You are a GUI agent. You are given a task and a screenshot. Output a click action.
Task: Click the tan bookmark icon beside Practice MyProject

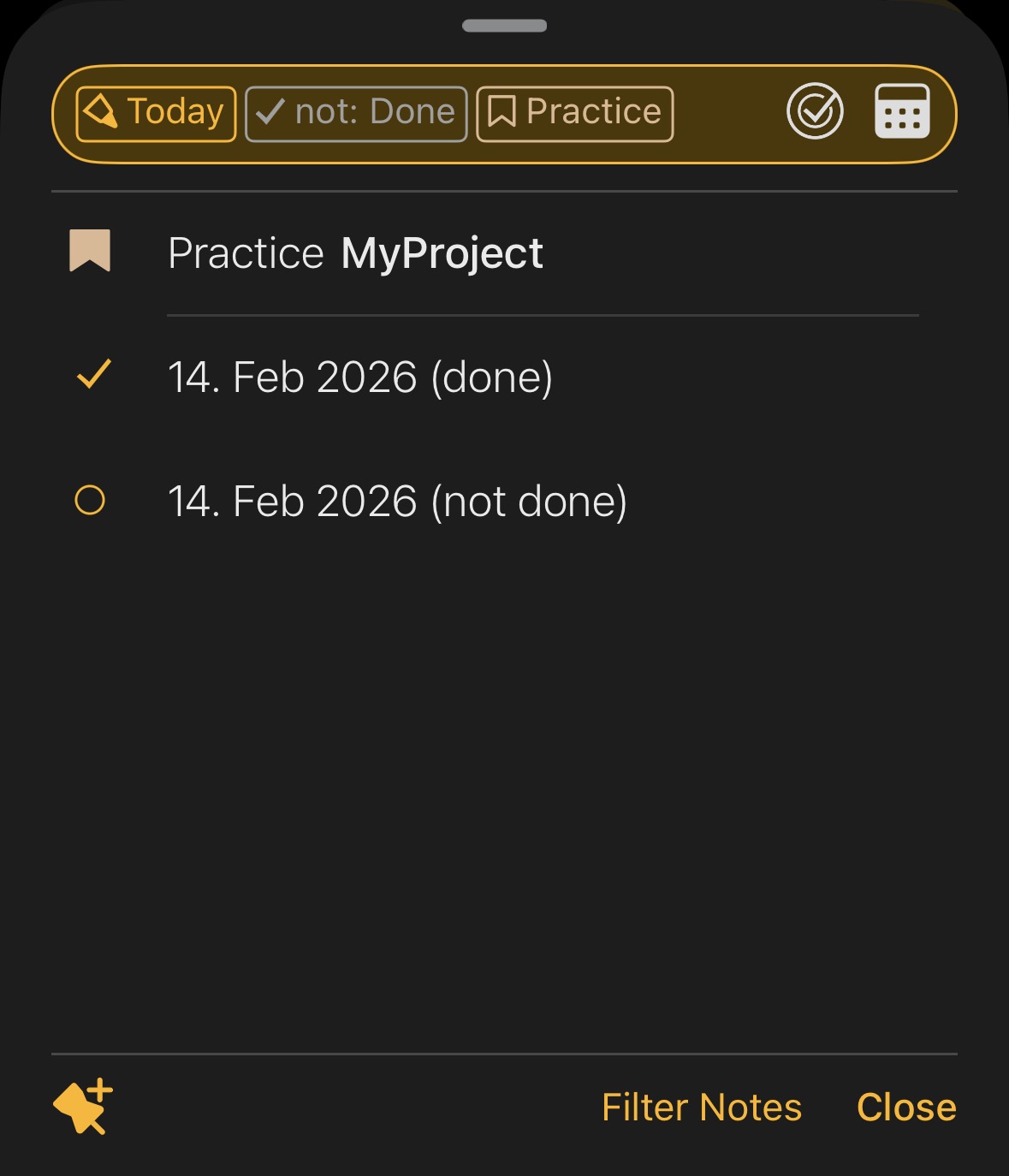pyautogui.click(x=90, y=251)
